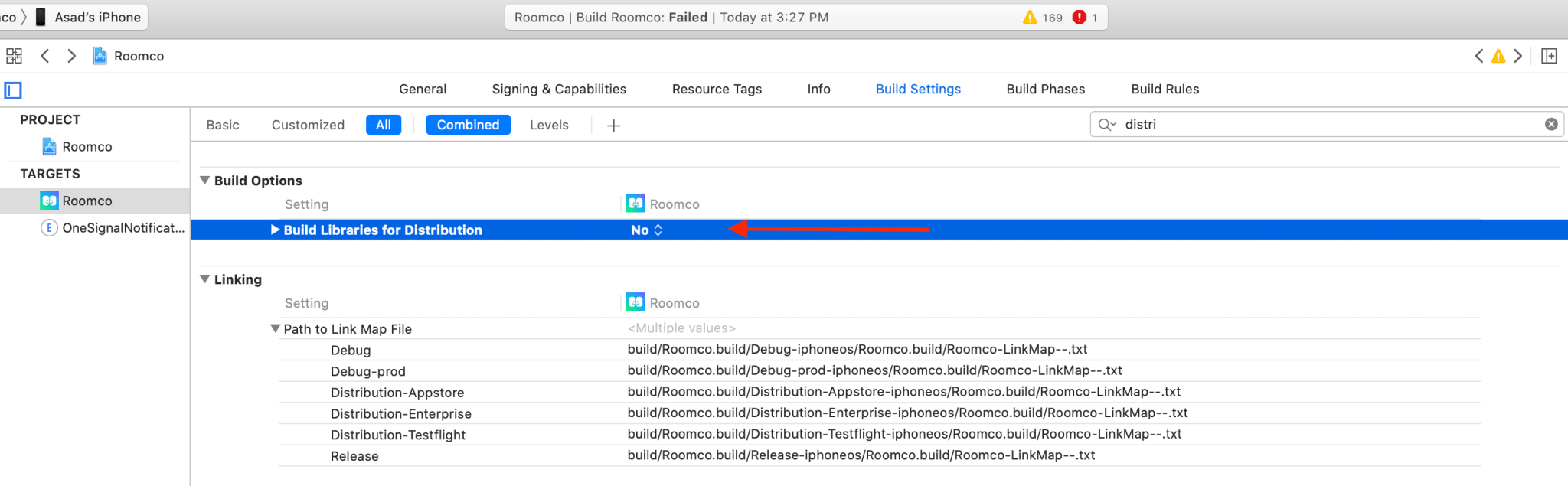The width and height of the screenshot is (1568, 486).
Task: Add a build setting with plus button
Action: point(613,126)
